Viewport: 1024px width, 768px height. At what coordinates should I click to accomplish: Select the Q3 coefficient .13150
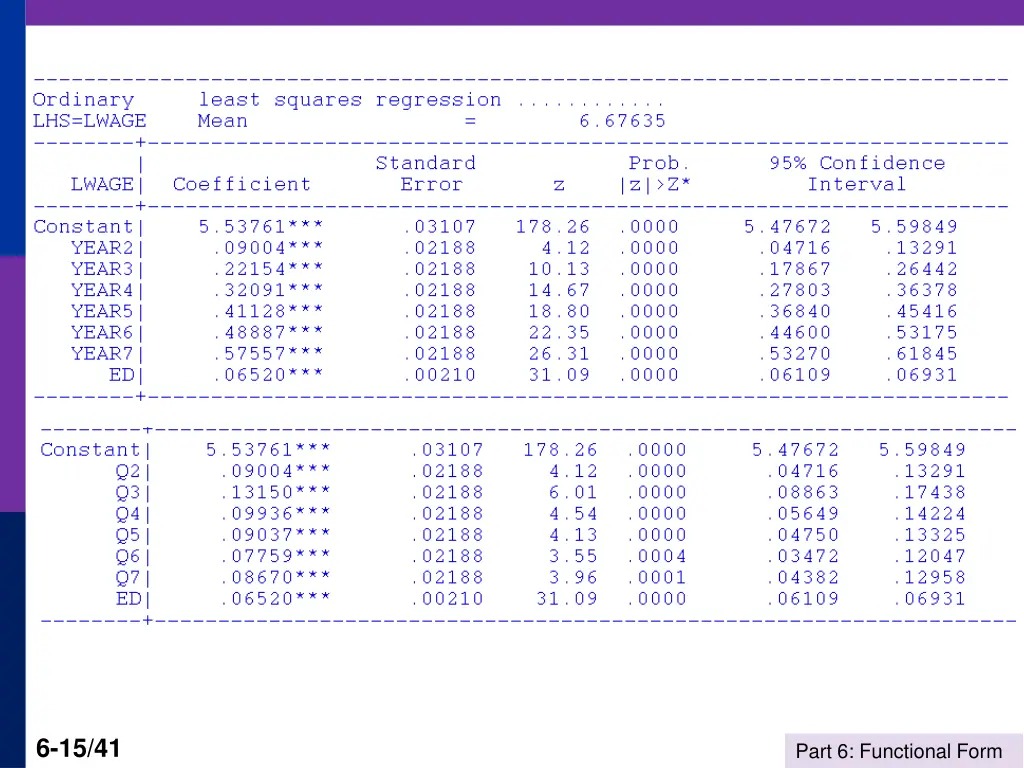coord(274,492)
